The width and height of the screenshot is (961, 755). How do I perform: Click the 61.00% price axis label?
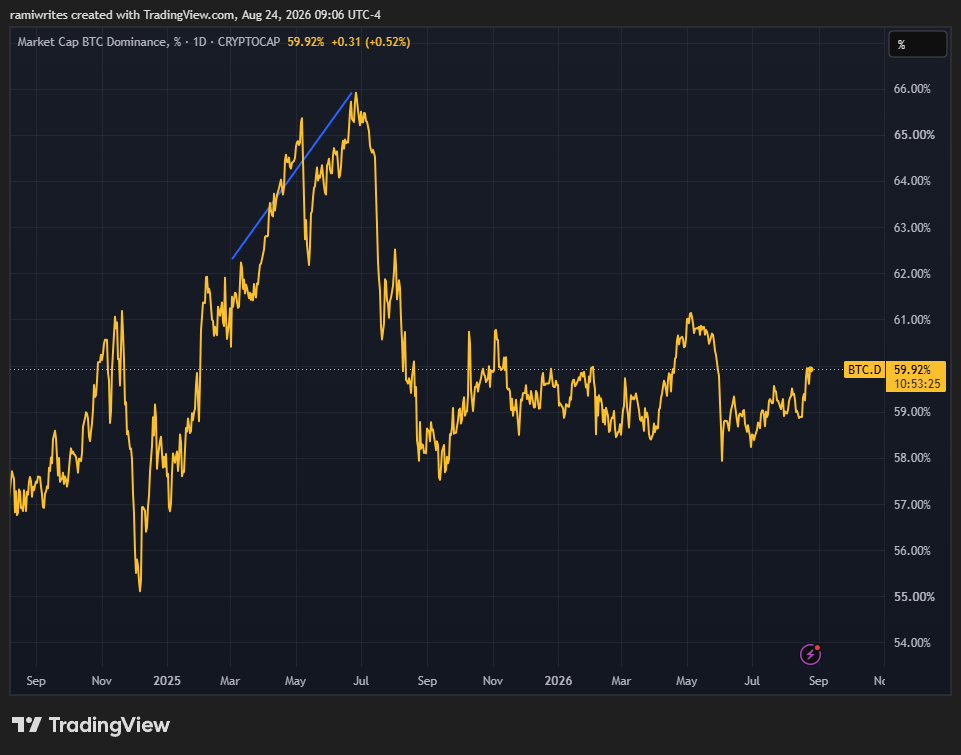tap(912, 319)
